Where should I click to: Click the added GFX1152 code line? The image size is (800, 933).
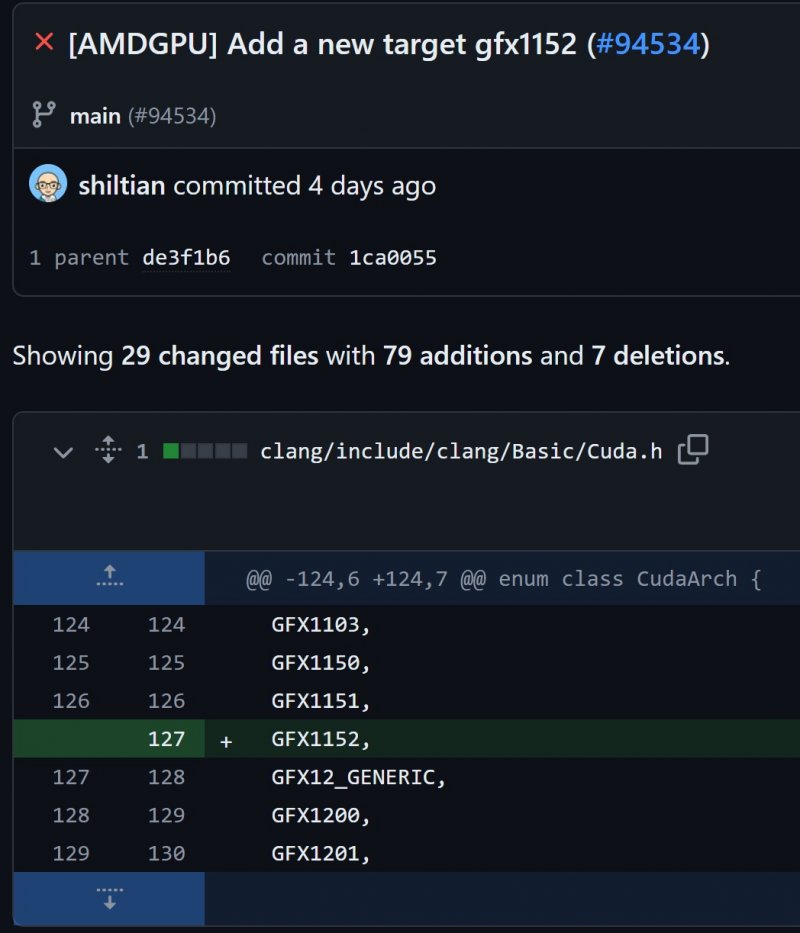[320, 739]
